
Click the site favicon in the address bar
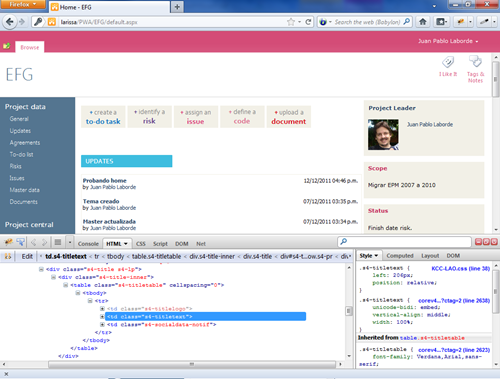[52, 22]
